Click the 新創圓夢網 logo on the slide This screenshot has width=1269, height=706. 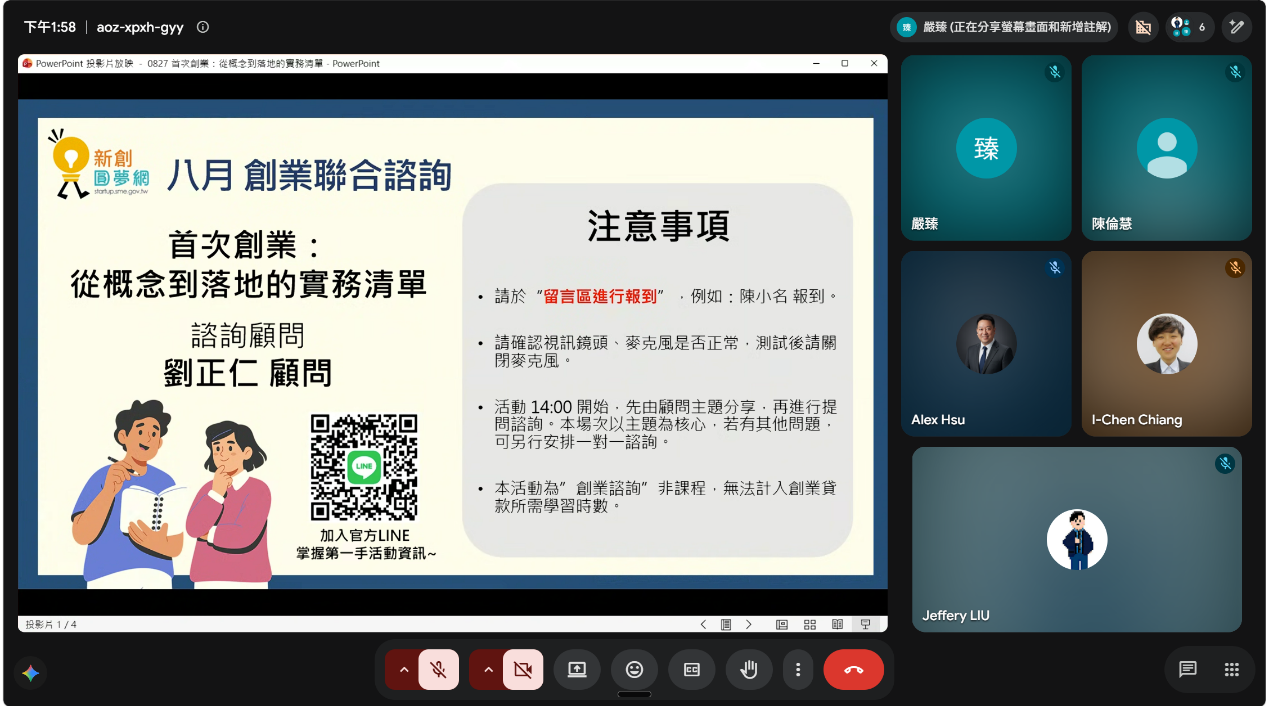(x=101, y=162)
